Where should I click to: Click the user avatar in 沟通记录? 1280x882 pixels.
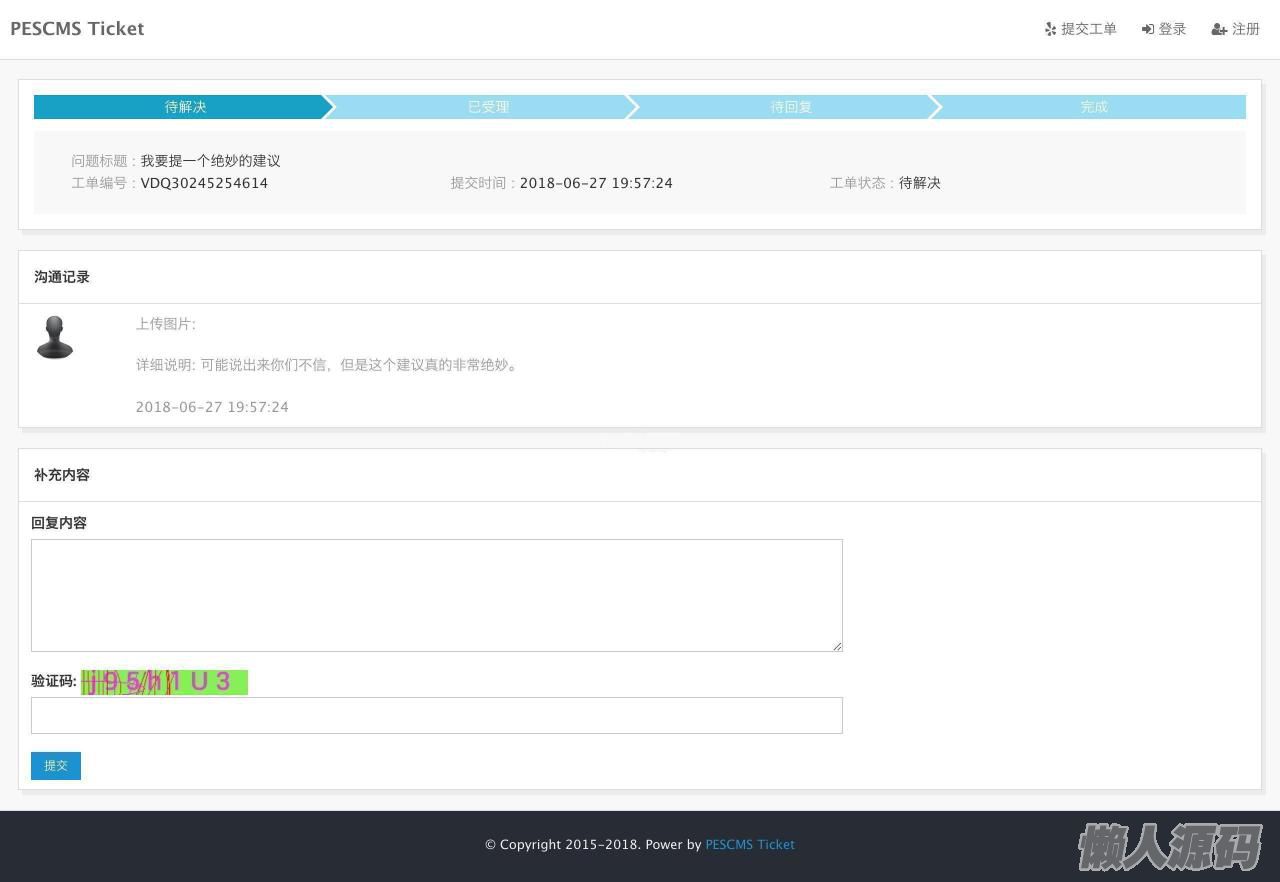tap(55, 338)
